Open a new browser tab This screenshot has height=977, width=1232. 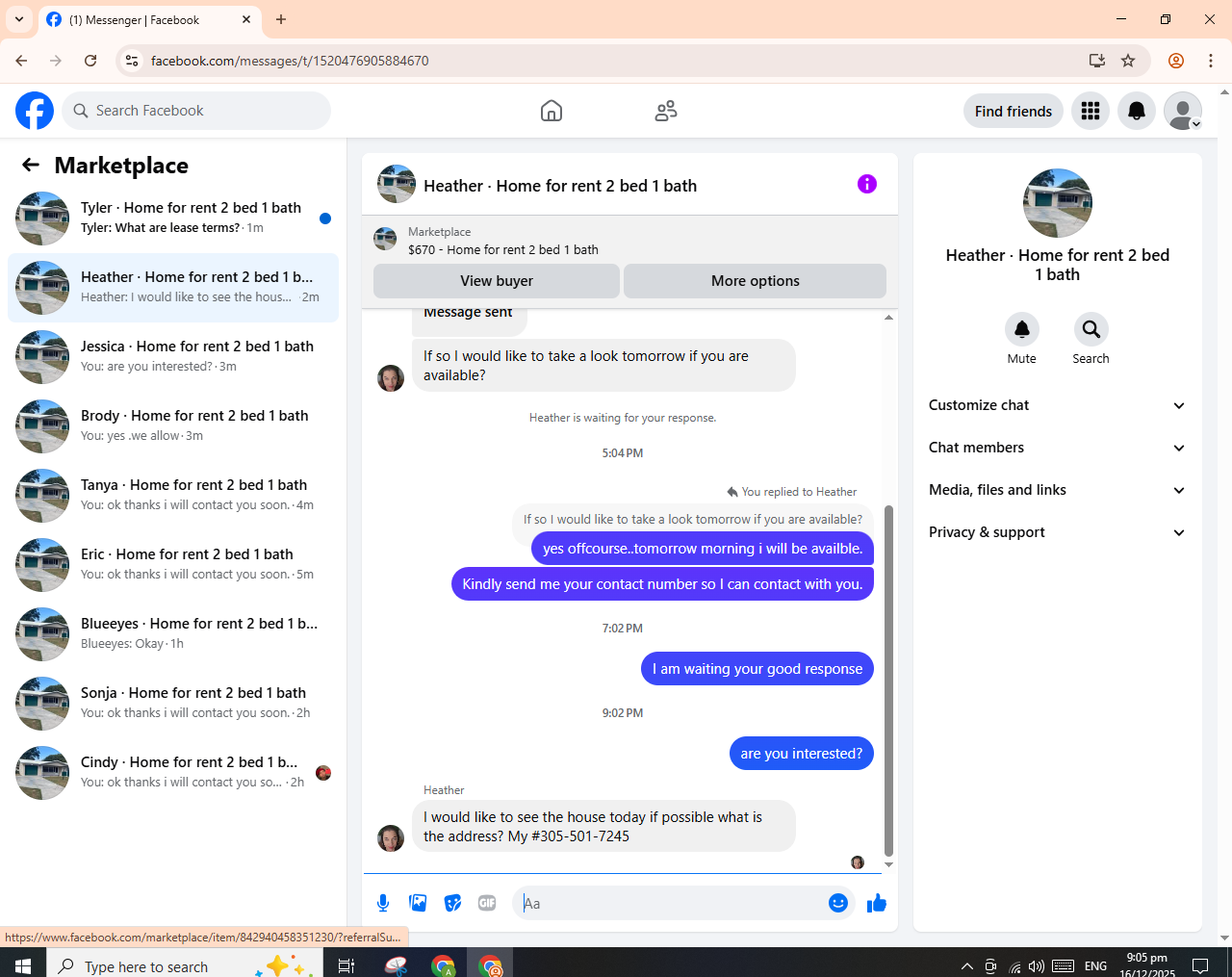click(x=281, y=19)
